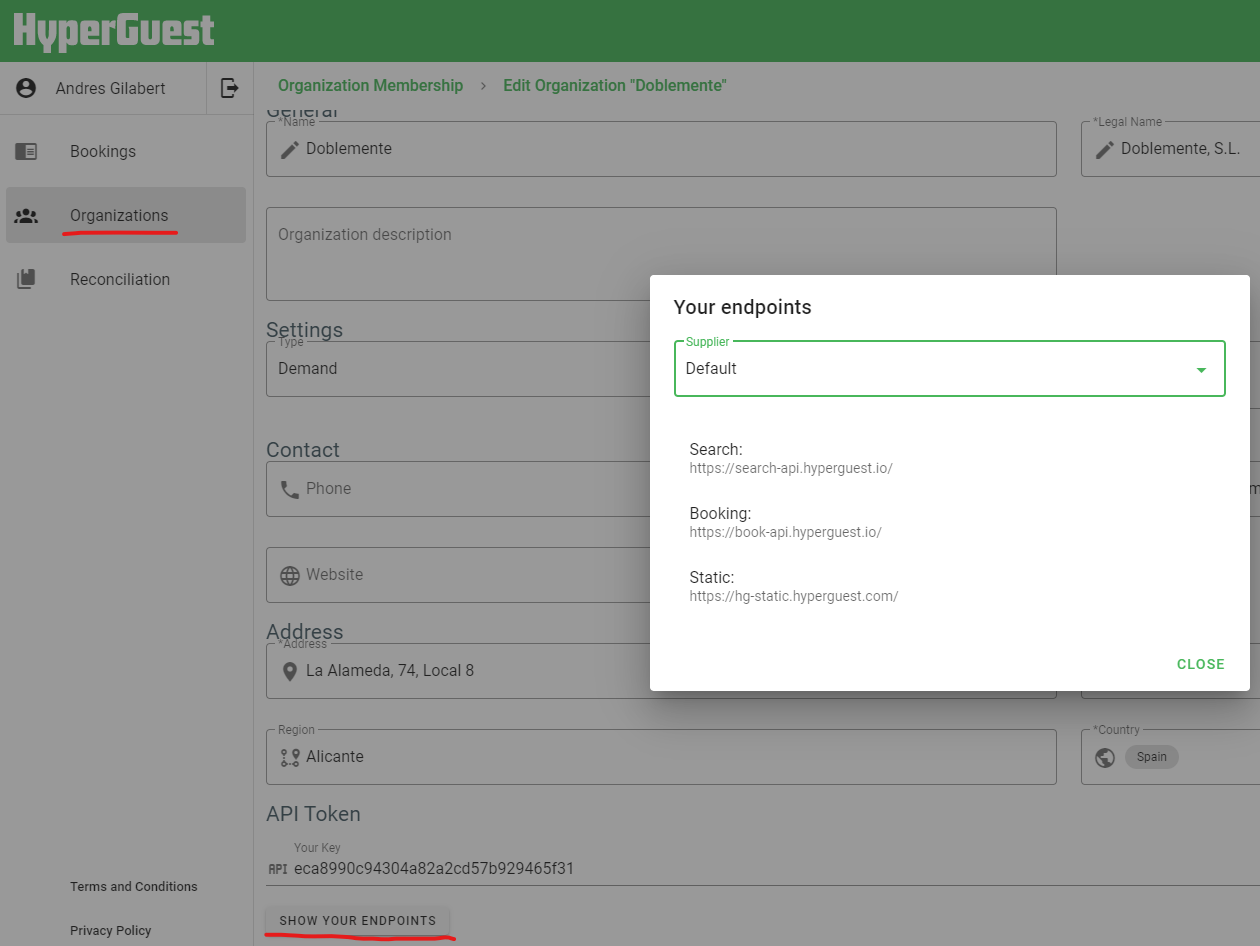Click the region route icon beside Alicante
This screenshot has width=1260, height=946.
(x=290, y=757)
